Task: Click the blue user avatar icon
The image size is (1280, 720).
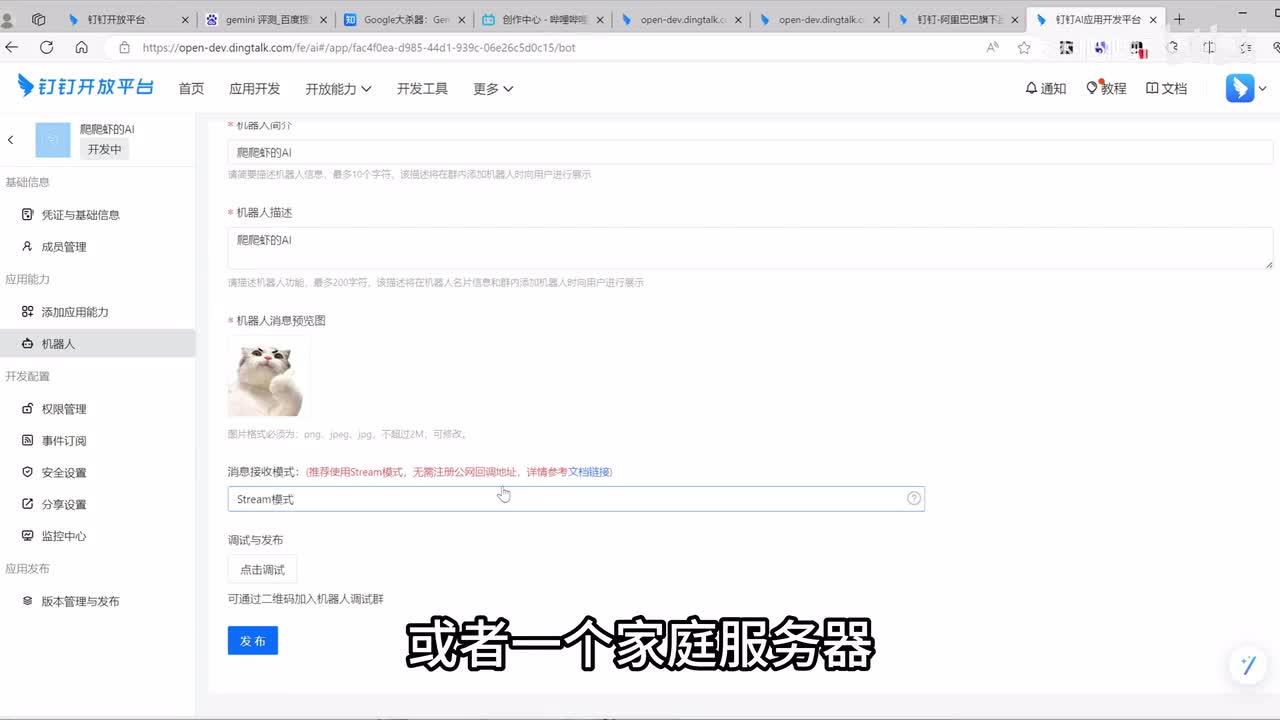Action: 1240,88
